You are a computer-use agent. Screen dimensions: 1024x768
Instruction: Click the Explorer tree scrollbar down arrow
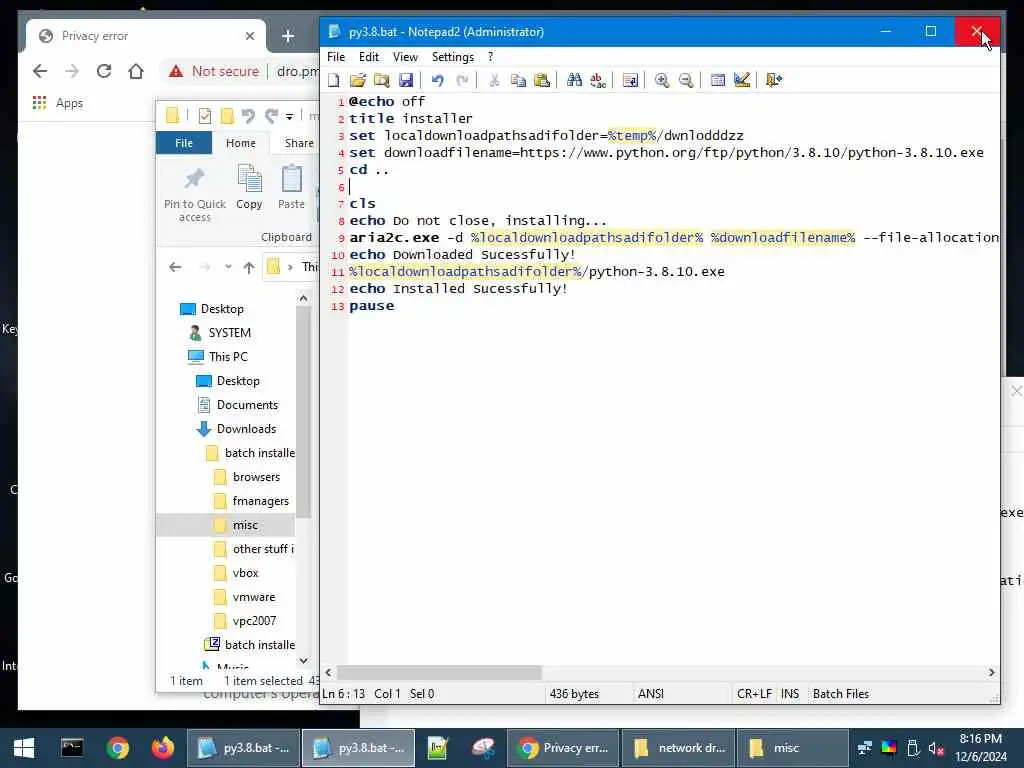[303, 661]
